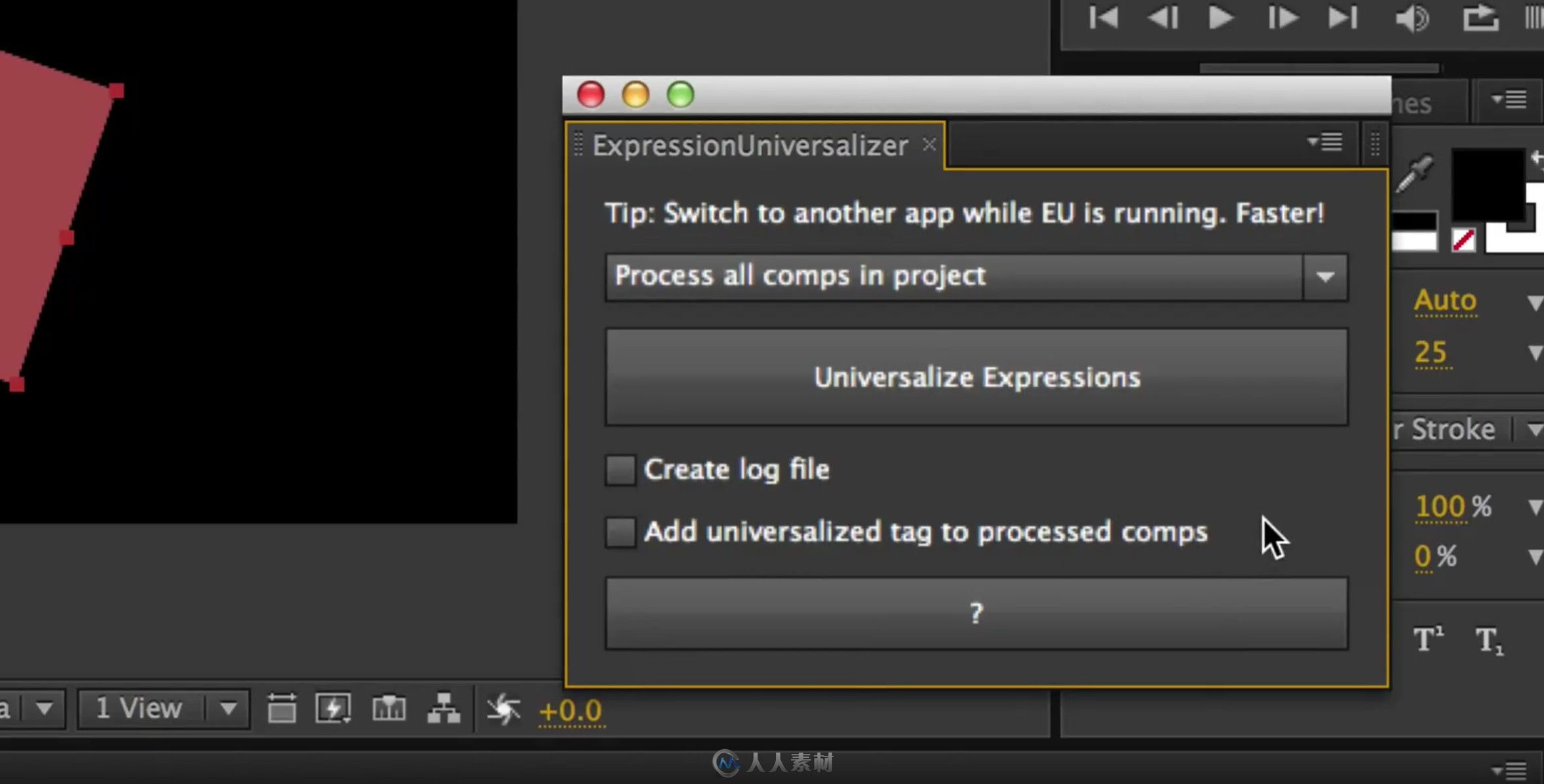Grab the ExpressionUniversalizer panel gripper handle
This screenshot has width=1544, height=784.
[x=579, y=144]
